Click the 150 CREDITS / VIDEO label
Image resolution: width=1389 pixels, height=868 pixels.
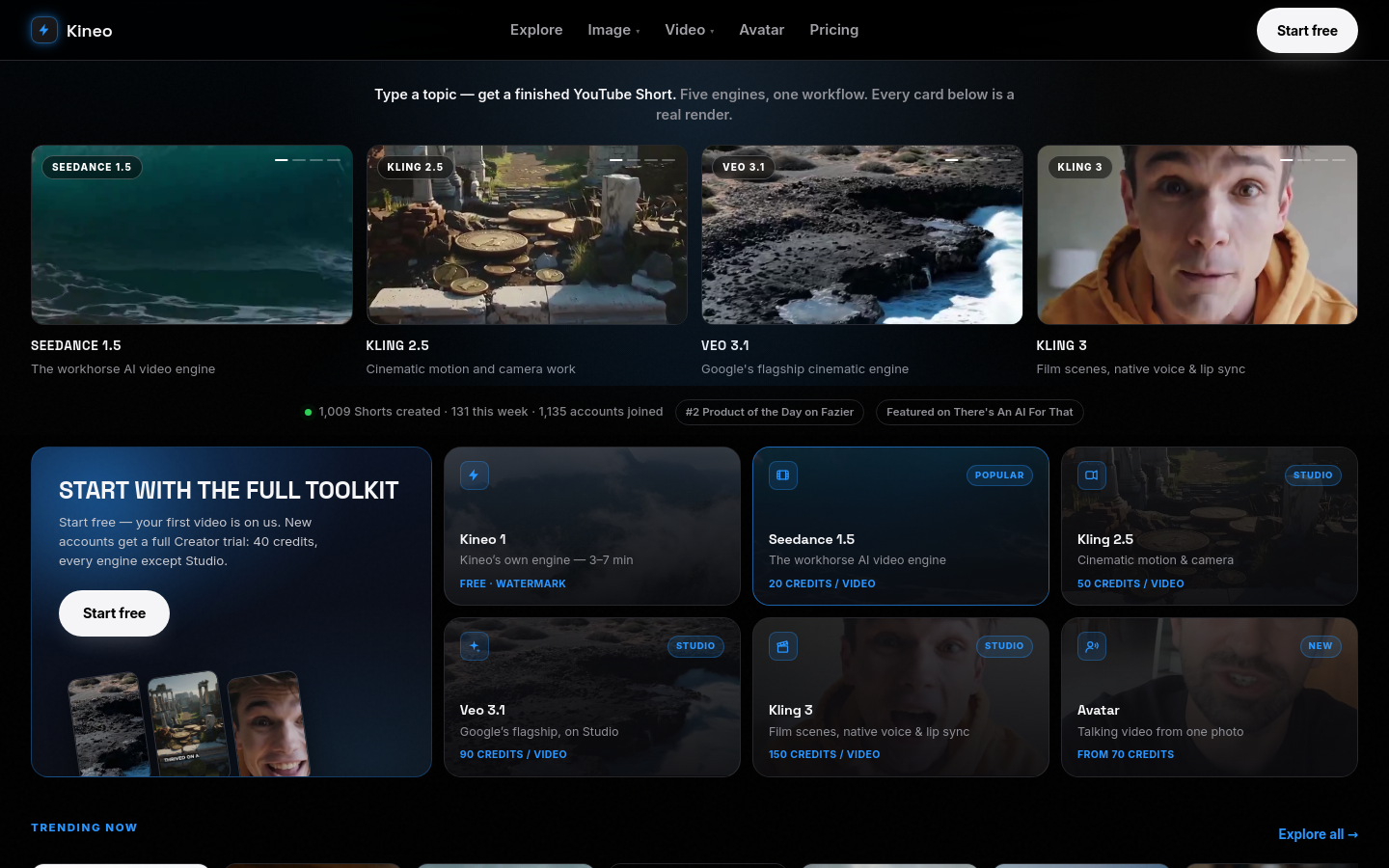tap(825, 755)
